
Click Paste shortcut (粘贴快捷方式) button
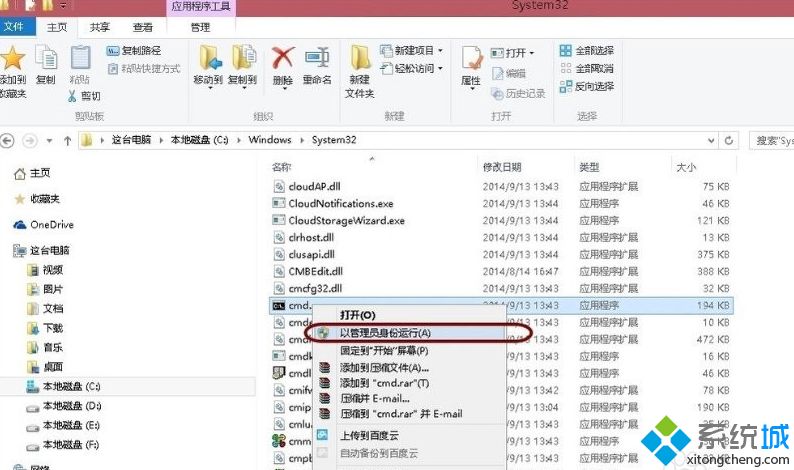pos(144,68)
